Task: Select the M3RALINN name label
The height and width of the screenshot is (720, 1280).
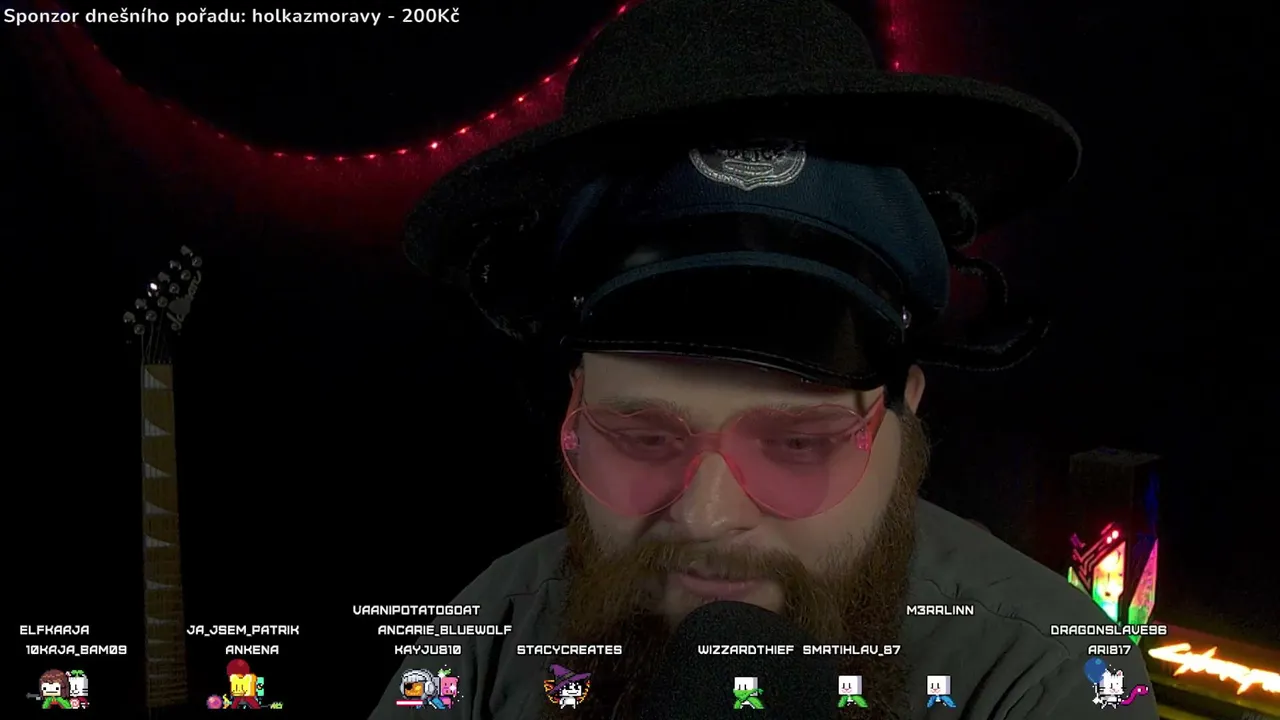Action: click(940, 610)
